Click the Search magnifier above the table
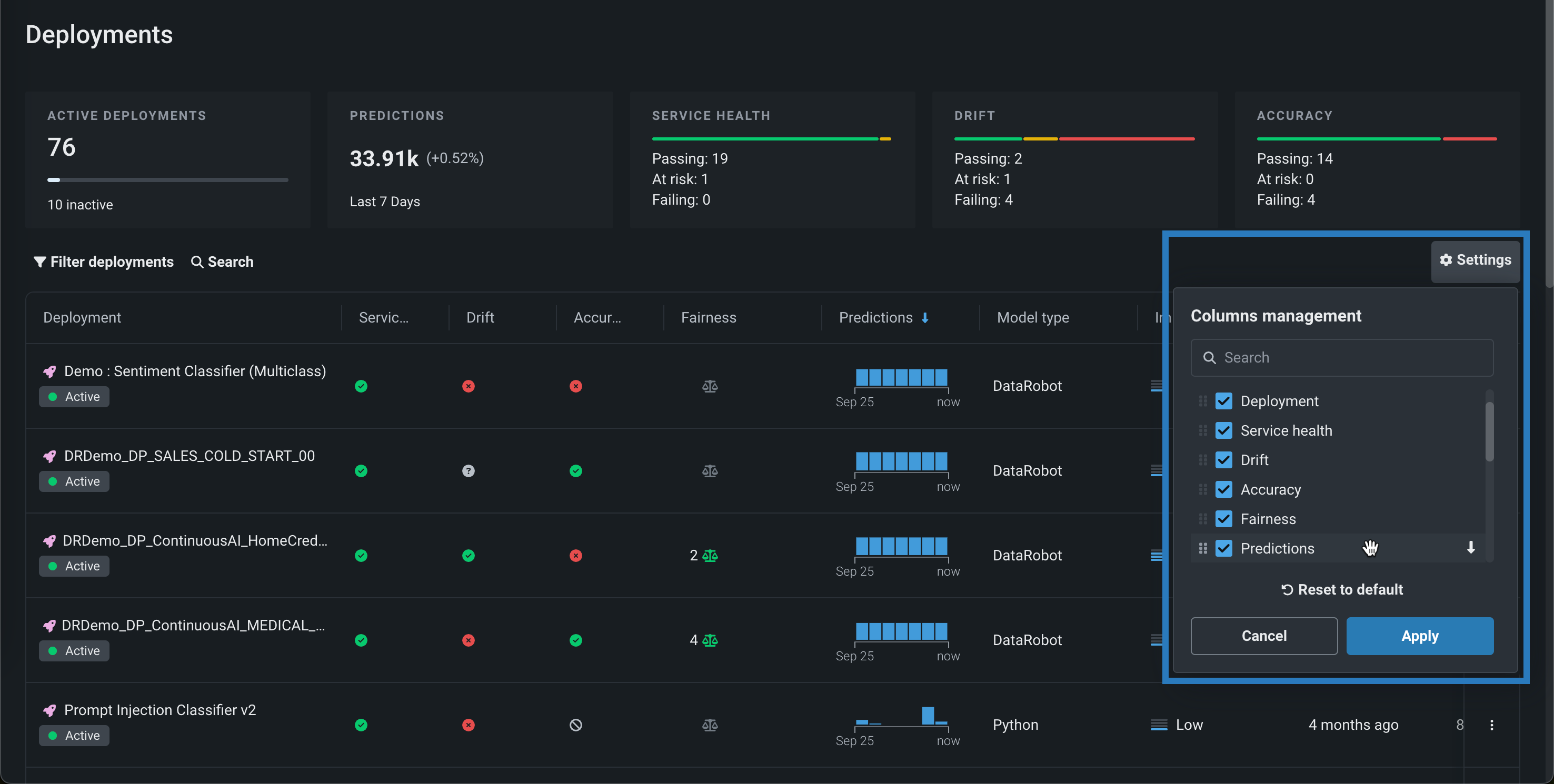 pos(197,262)
